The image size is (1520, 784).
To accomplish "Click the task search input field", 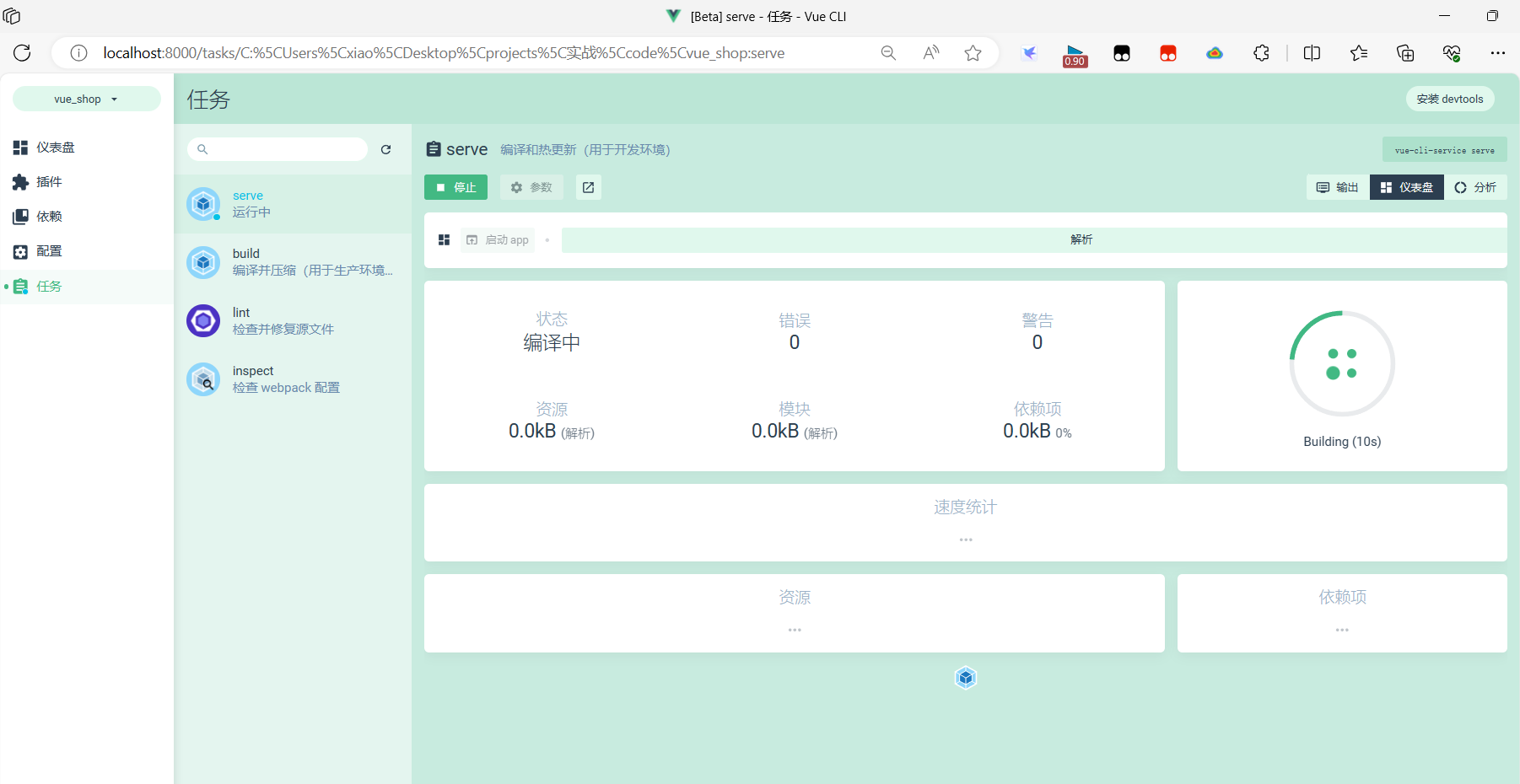I will [x=278, y=149].
